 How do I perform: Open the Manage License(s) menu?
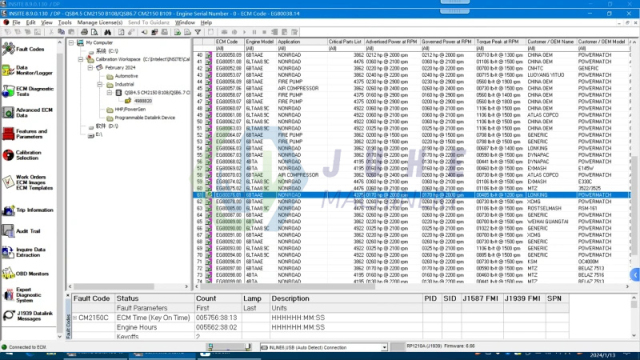pos(100,22)
